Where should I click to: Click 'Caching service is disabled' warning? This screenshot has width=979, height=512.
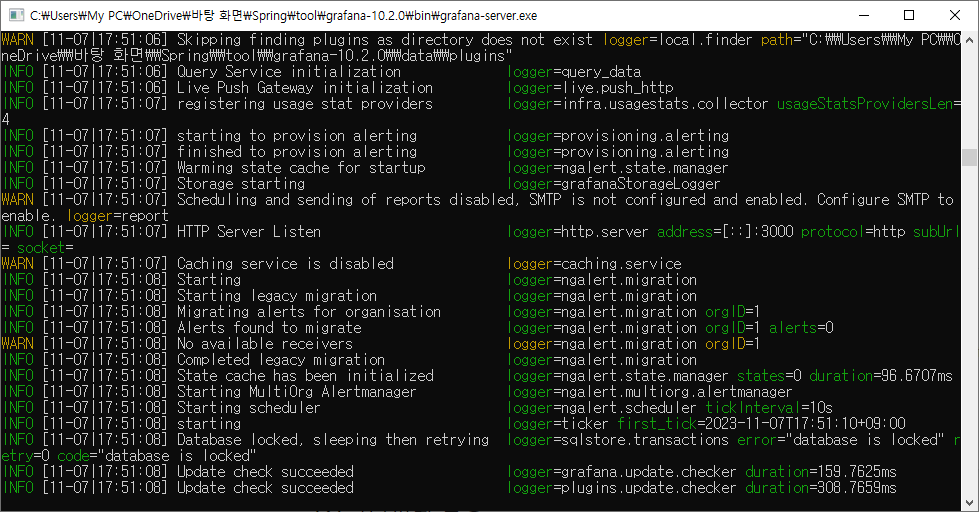tap(285, 263)
